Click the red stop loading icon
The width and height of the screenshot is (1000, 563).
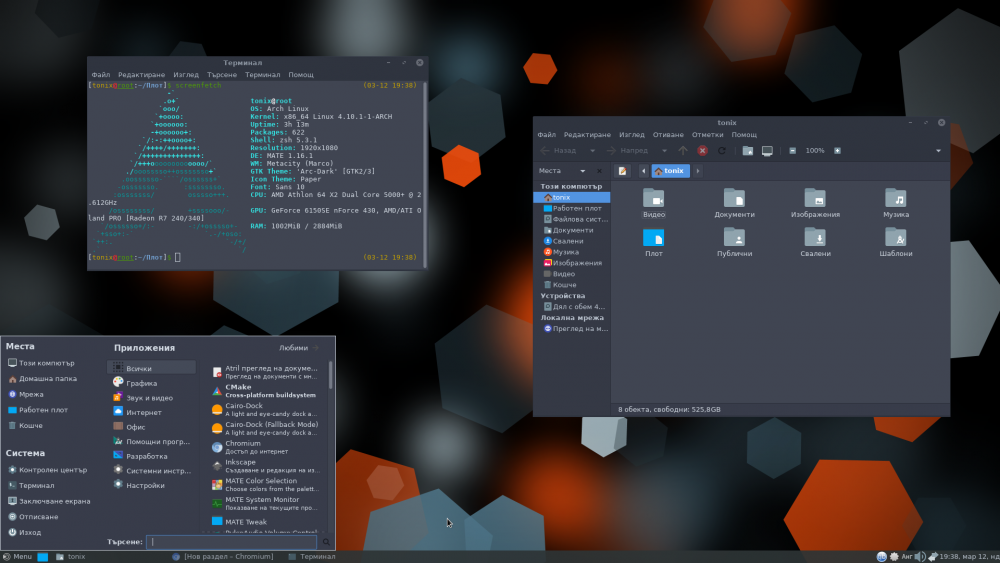pos(702,150)
